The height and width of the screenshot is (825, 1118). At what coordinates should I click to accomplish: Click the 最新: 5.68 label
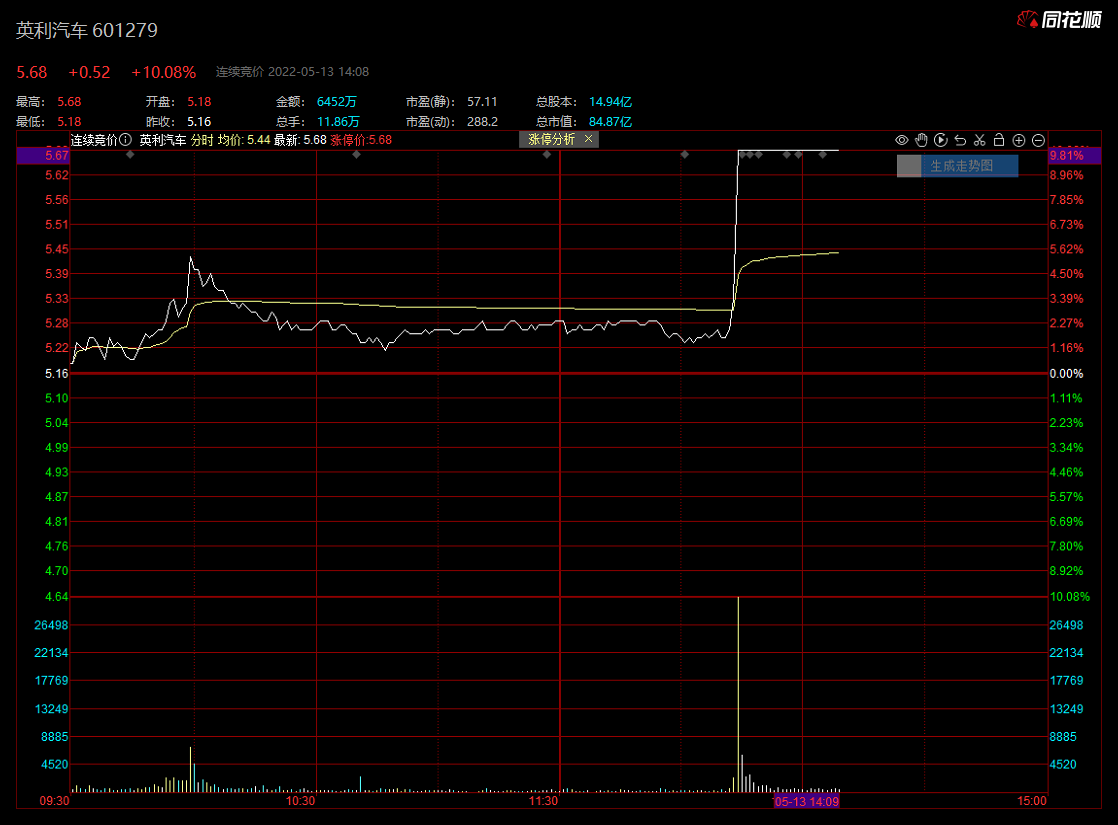click(300, 140)
